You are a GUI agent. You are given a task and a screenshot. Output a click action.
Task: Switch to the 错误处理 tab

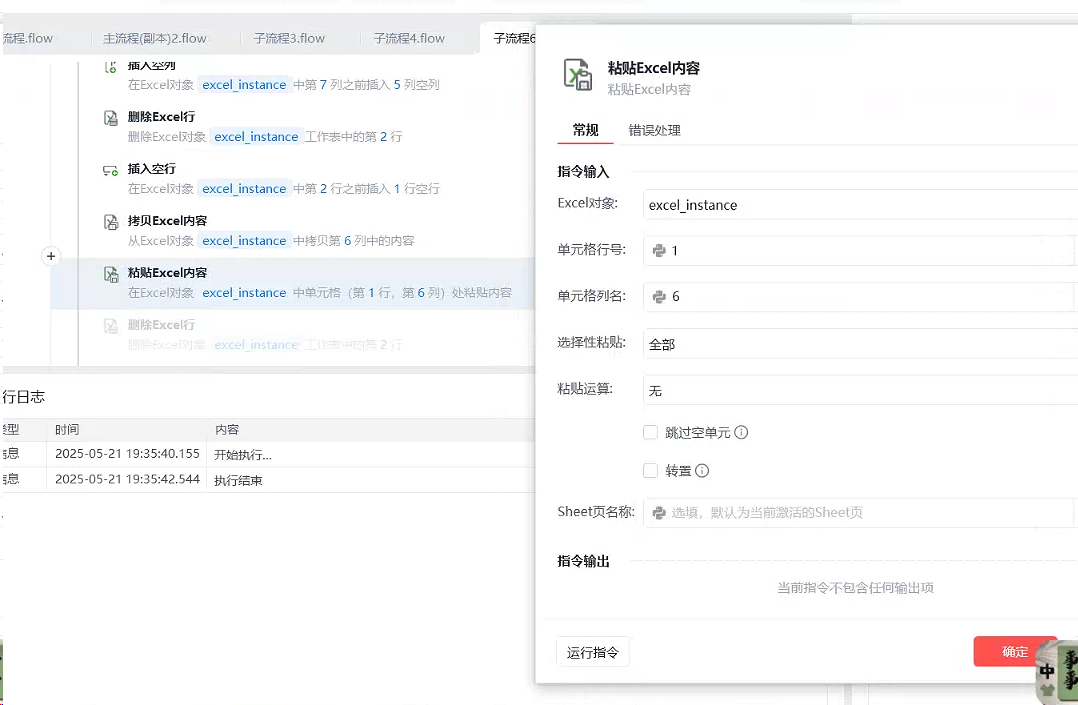coord(654,131)
